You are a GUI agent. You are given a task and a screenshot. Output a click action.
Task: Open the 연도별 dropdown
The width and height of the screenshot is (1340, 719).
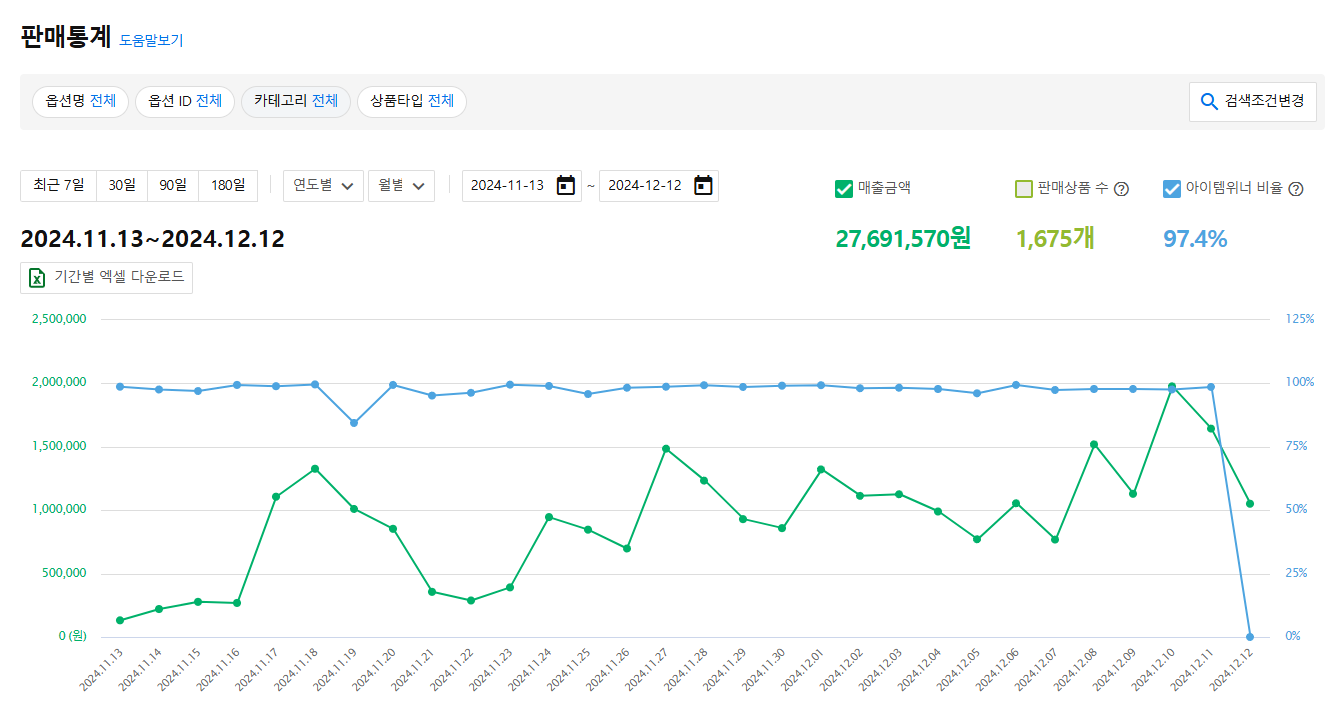(x=323, y=186)
